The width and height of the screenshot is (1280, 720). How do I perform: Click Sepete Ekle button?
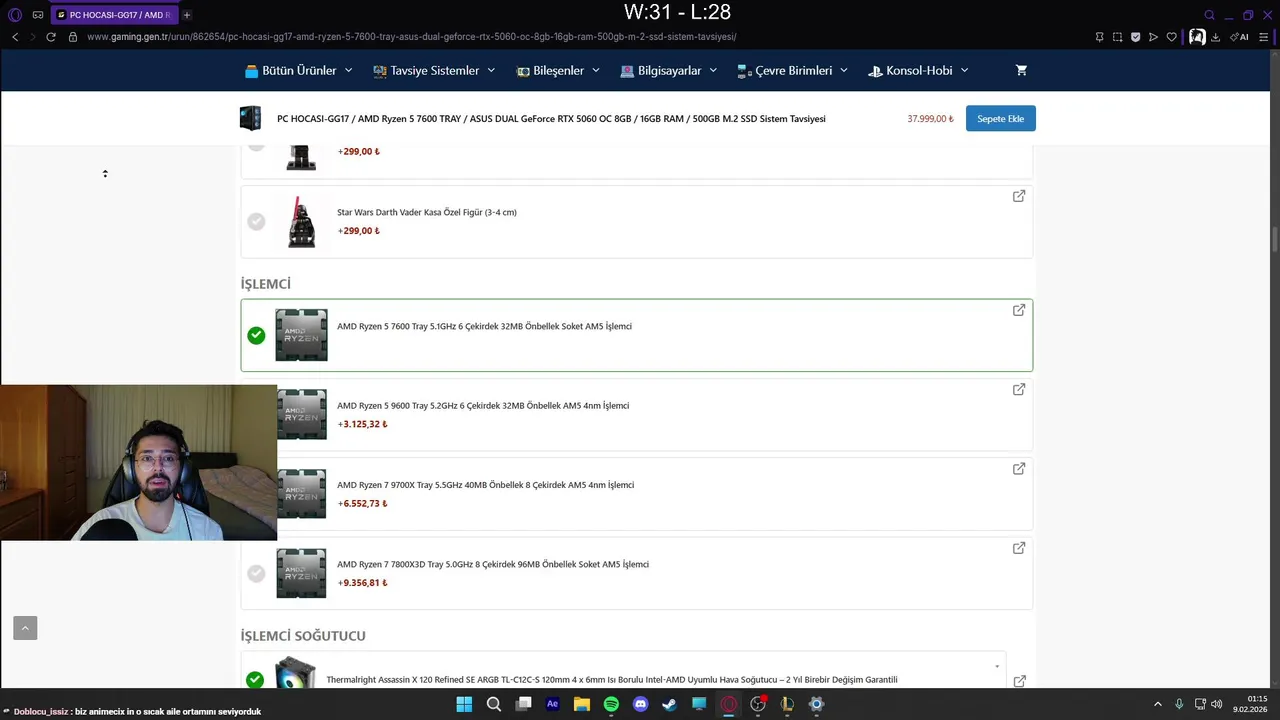click(x=1000, y=118)
